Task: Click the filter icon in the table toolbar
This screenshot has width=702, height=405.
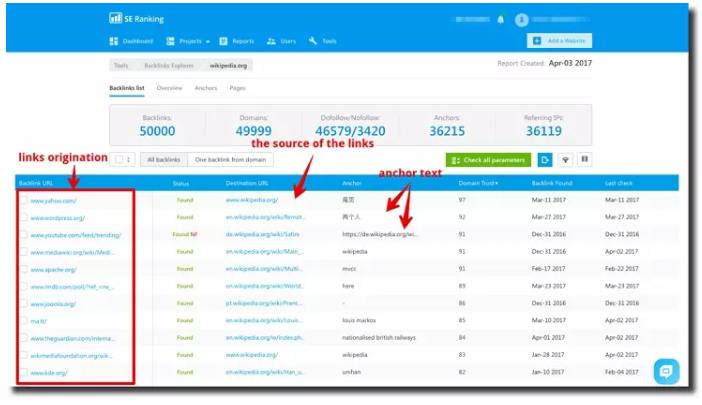Action: coord(565,159)
